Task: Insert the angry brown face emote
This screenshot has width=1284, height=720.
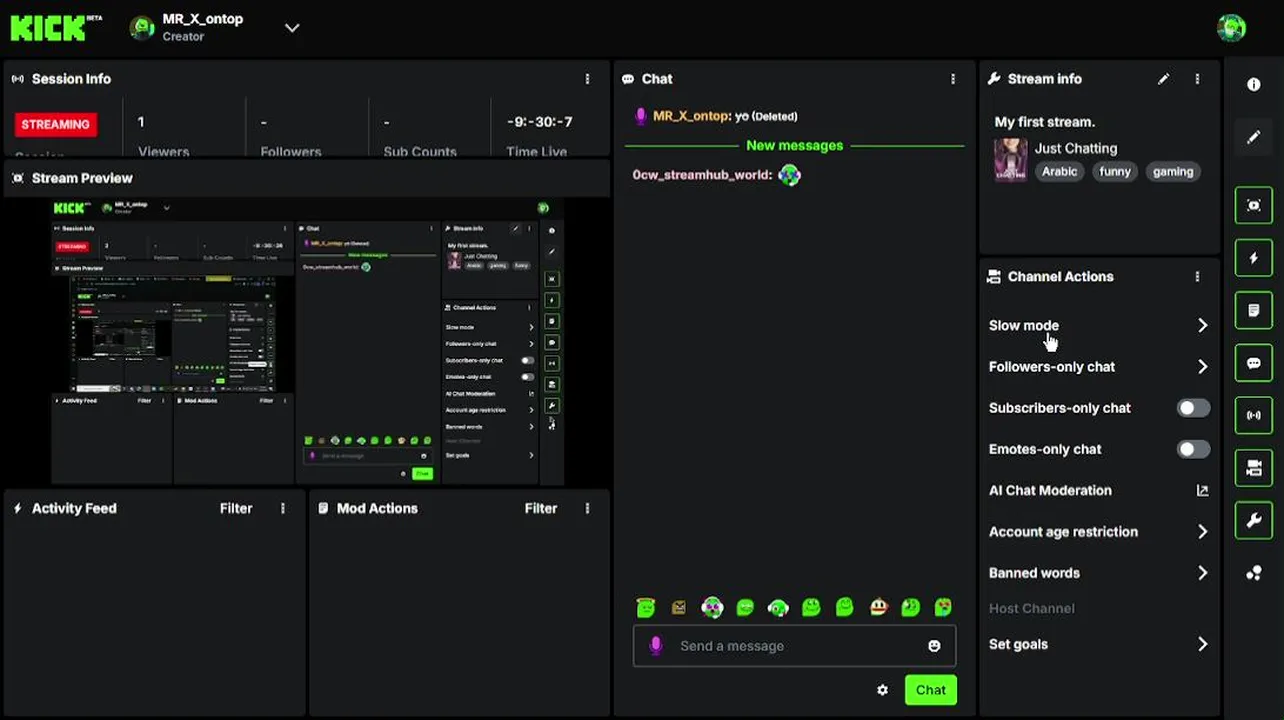Action: (679, 607)
